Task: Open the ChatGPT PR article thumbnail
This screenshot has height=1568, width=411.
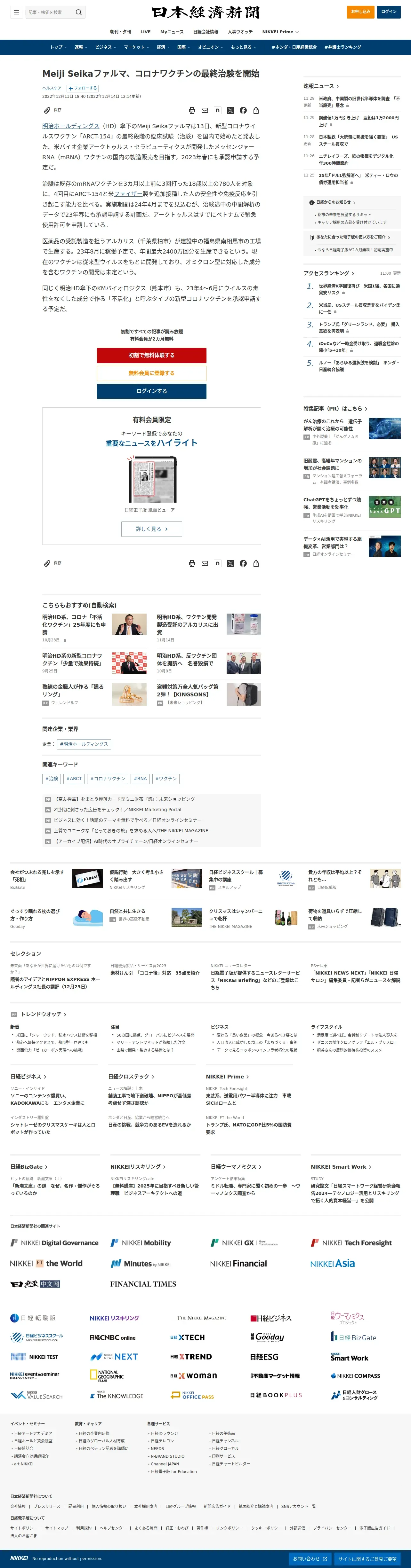Action: point(384,507)
